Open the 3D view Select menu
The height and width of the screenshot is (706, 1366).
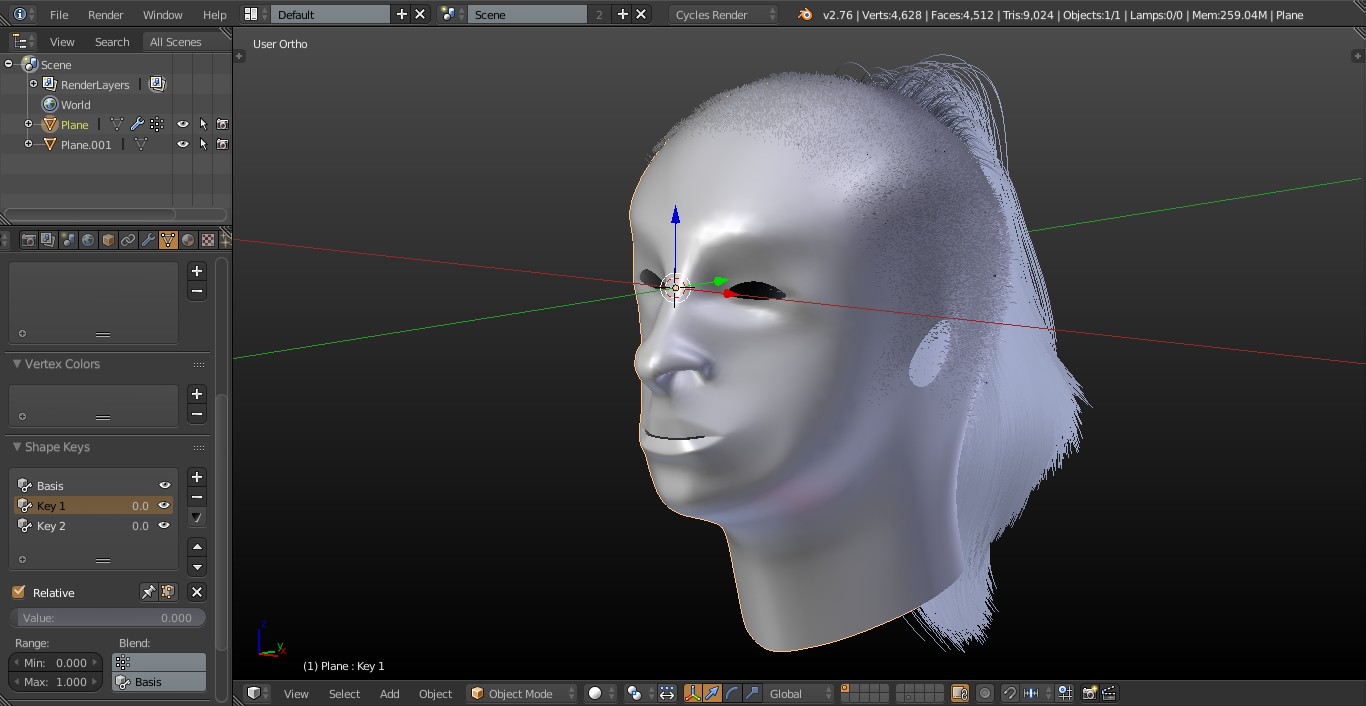[x=344, y=693]
